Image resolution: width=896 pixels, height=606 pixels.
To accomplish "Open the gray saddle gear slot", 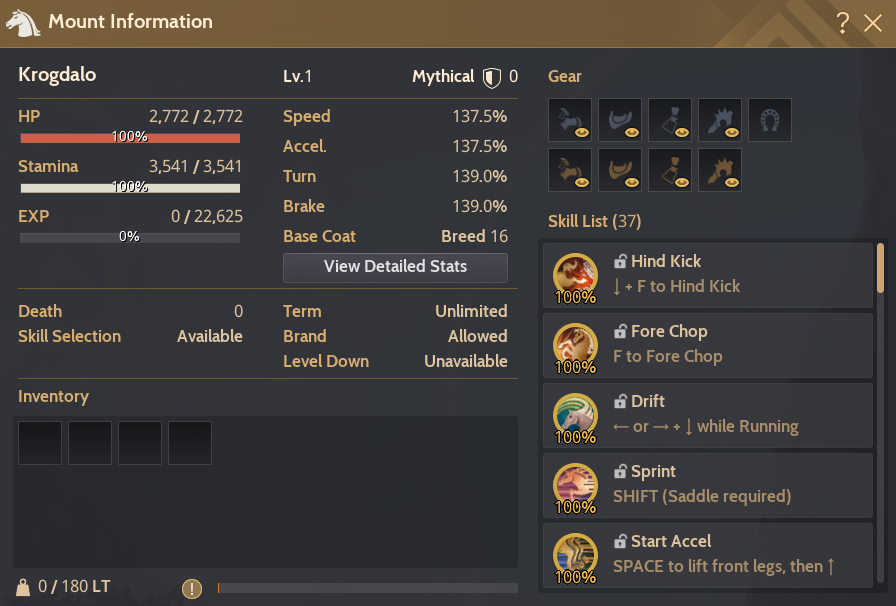I will [x=620, y=120].
